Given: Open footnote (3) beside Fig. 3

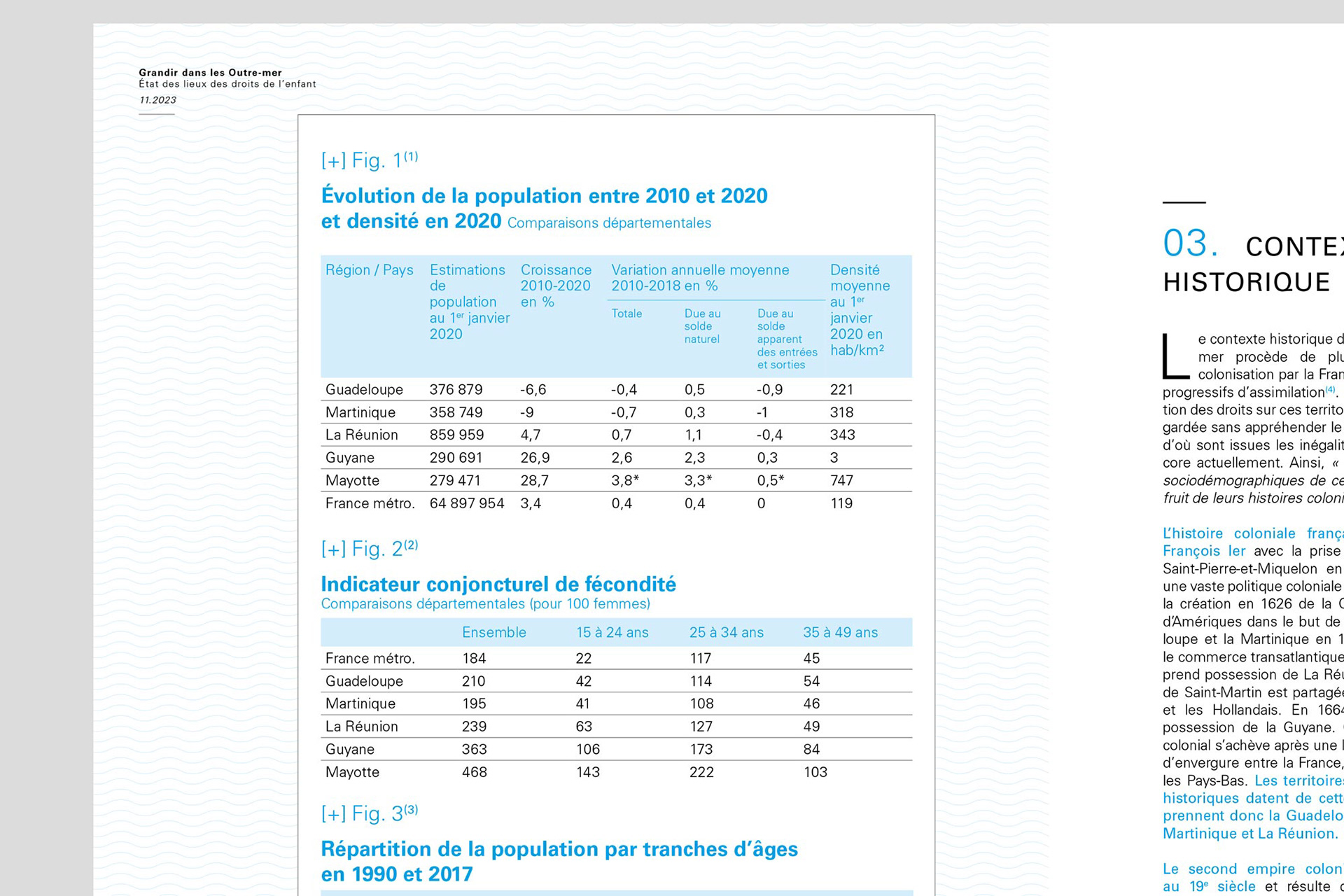Looking at the screenshot, I should [411, 809].
